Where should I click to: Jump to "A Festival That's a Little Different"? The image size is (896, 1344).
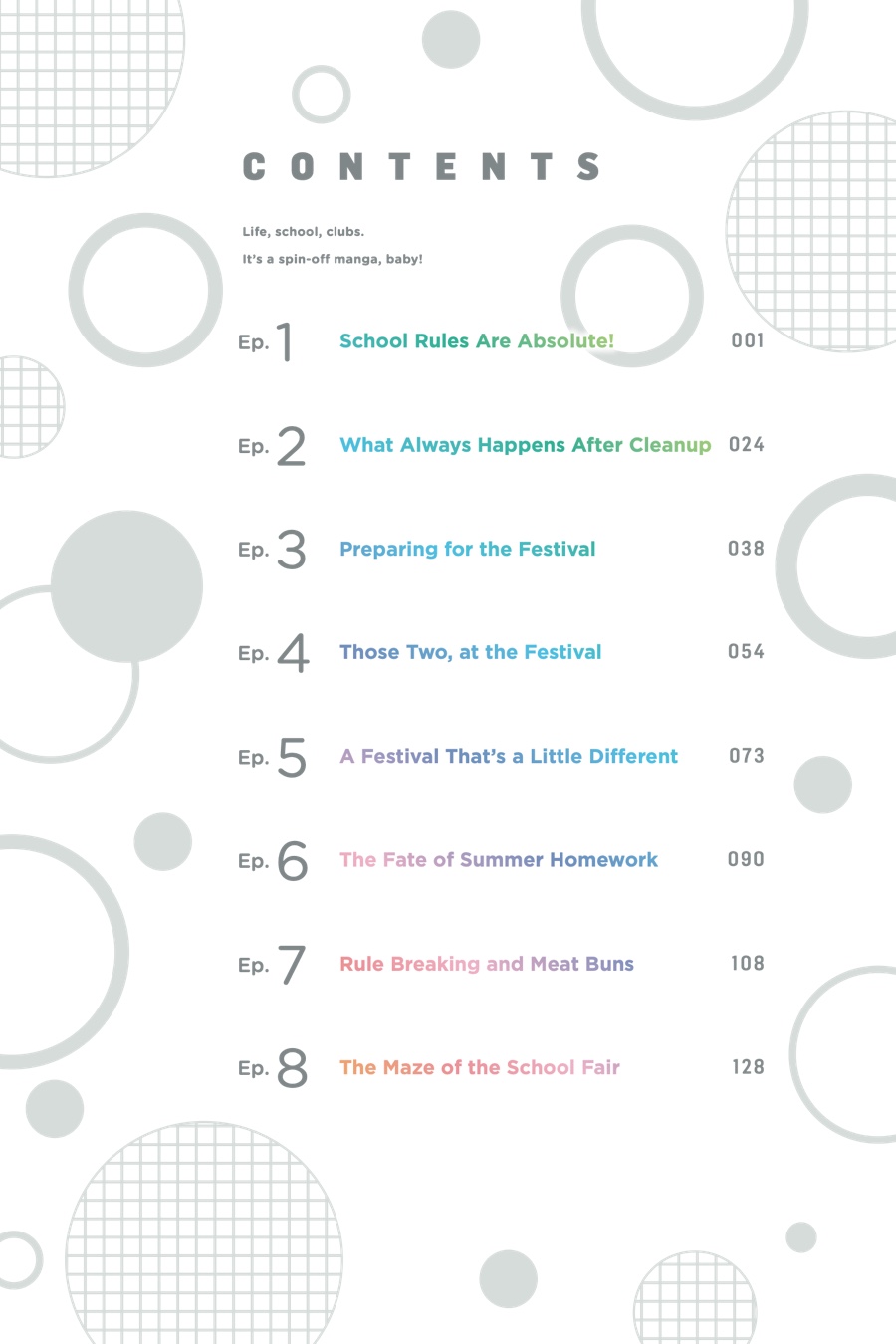[x=508, y=757]
